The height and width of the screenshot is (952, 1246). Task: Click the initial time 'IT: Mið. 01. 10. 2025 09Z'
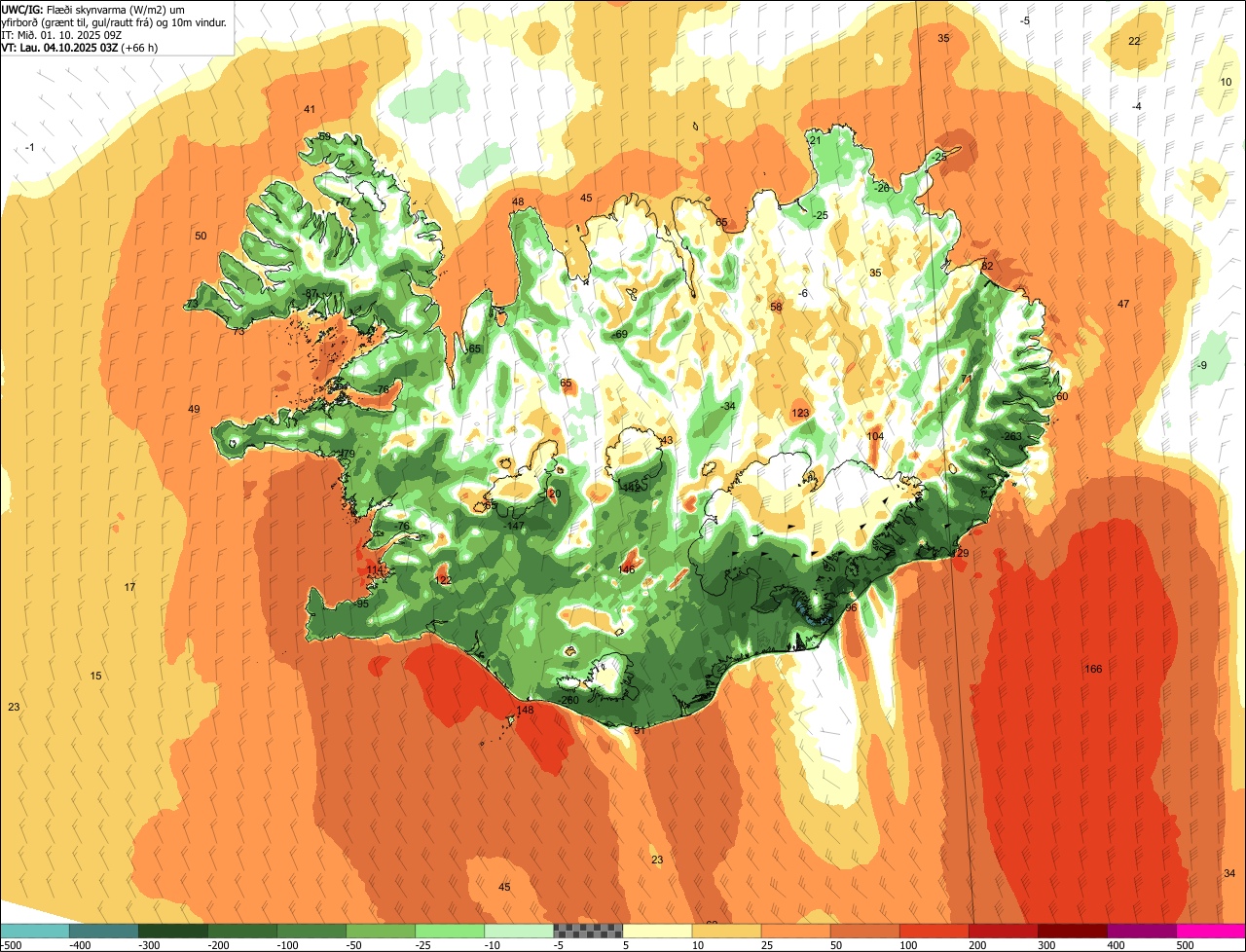coord(62,34)
